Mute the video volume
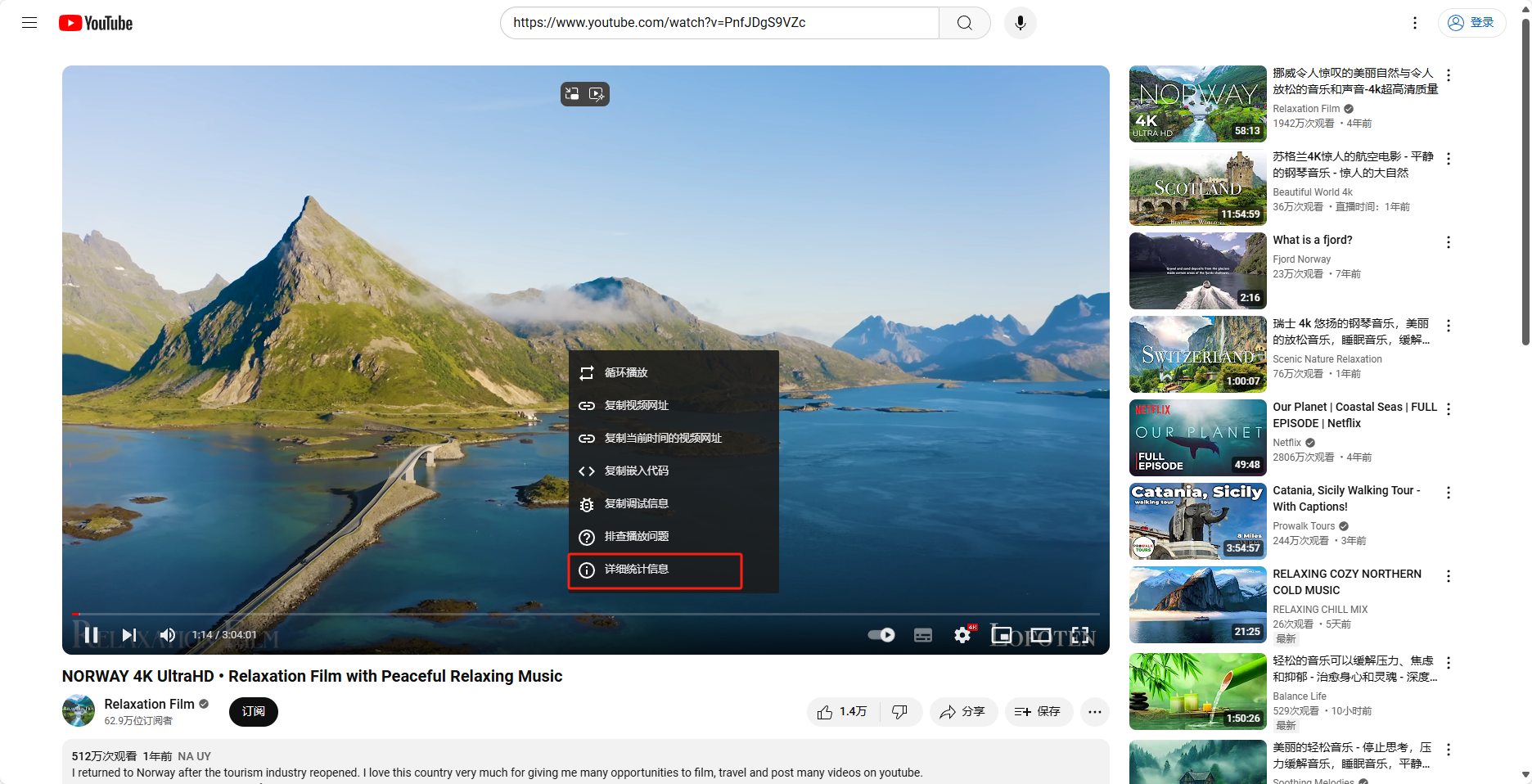This screenshot has width=1532, height=784. pos(168,635)
